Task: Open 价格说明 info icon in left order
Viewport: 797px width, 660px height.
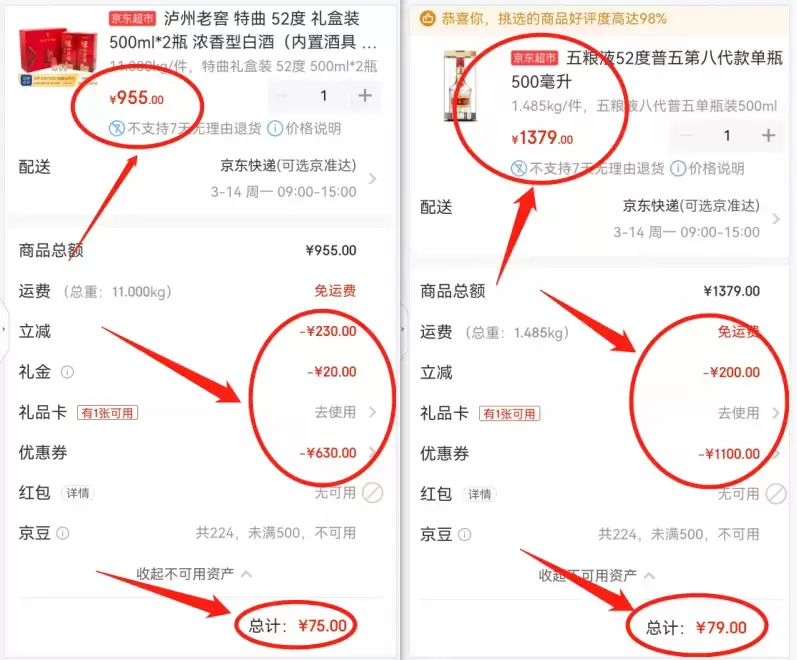Action: click(275, 128)
